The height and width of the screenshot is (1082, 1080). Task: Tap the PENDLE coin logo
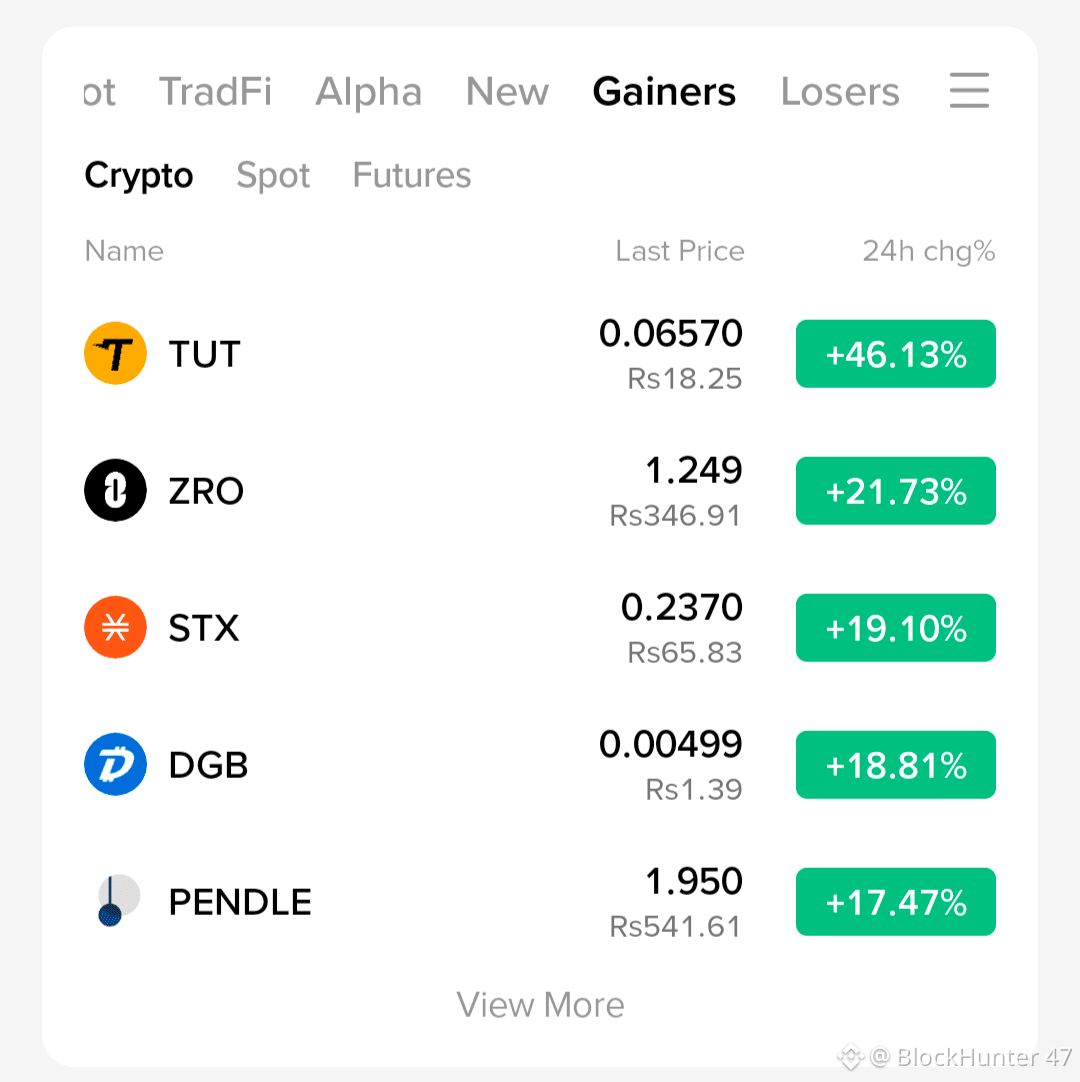pos(117,901)
